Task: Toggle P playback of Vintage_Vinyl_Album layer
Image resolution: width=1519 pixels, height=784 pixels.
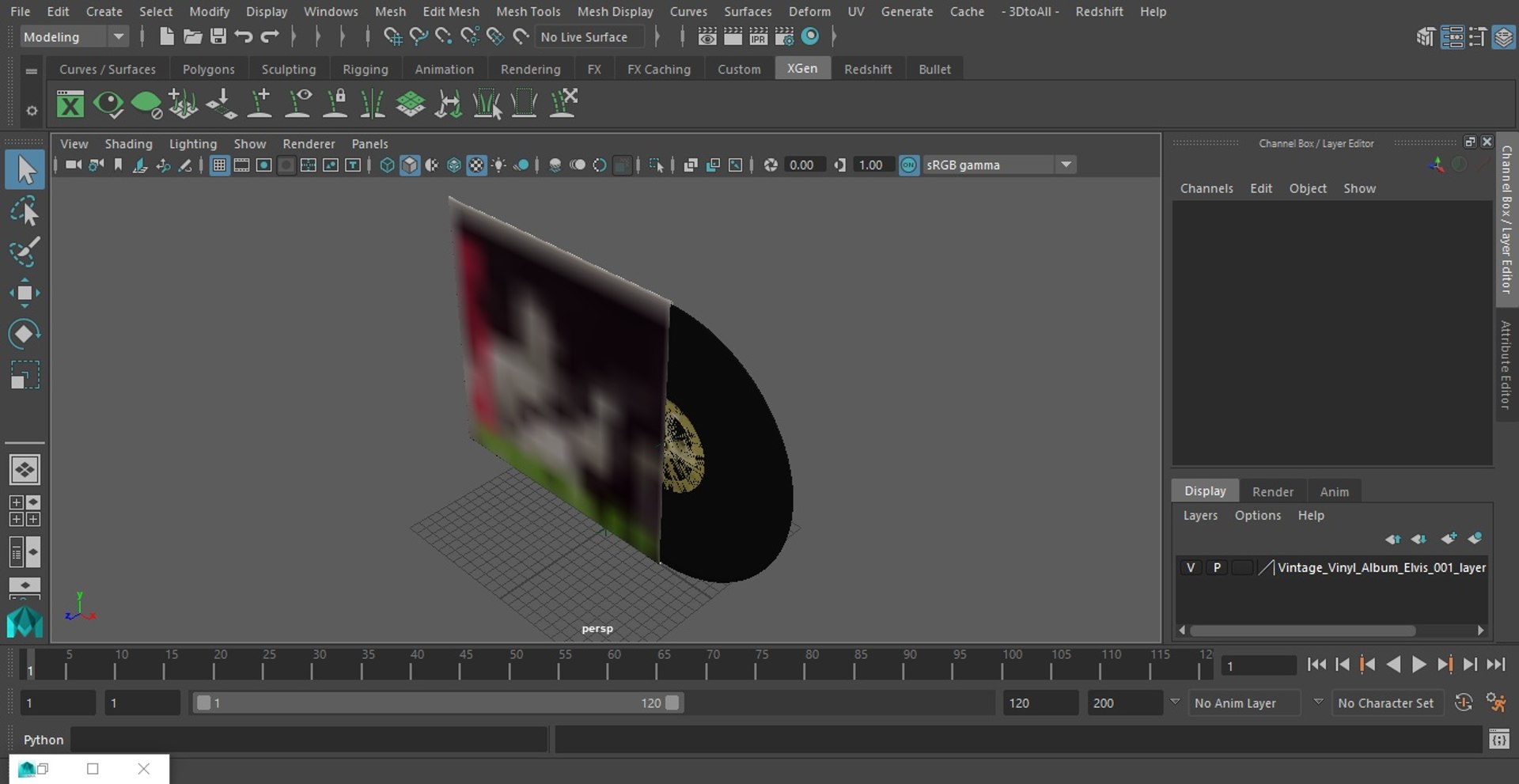Action: (x=1217, y=567)
